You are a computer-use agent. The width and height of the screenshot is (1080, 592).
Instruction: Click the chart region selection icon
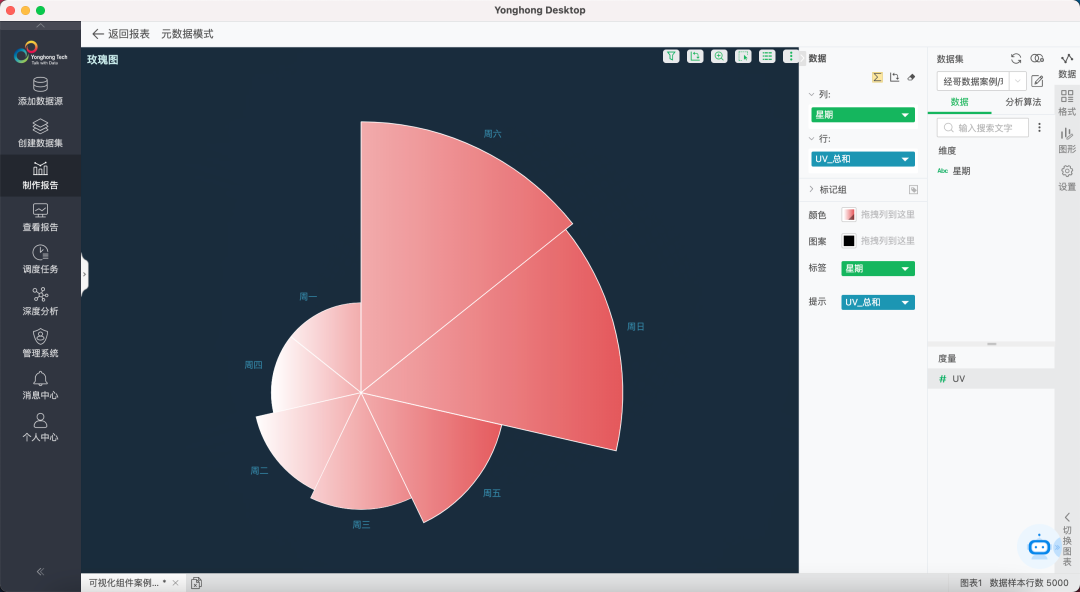coord(743,57)
